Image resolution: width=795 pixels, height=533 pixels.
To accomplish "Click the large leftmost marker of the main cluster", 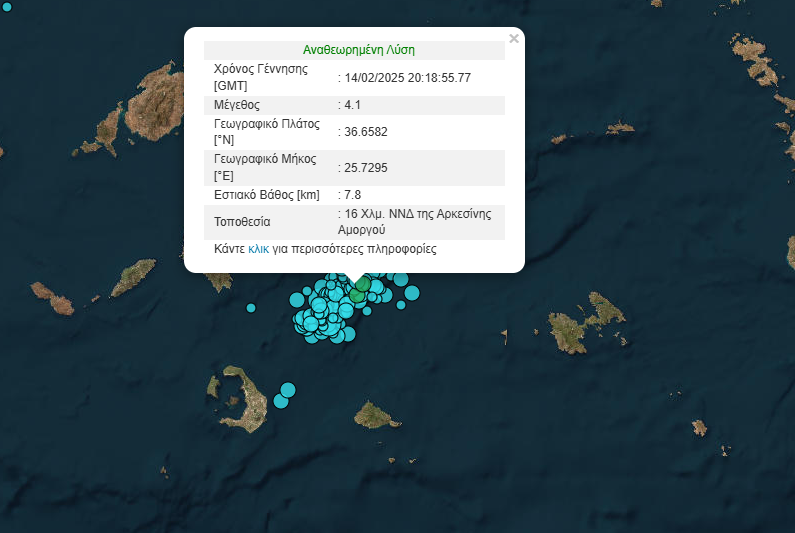I will (x=297, y=299).
